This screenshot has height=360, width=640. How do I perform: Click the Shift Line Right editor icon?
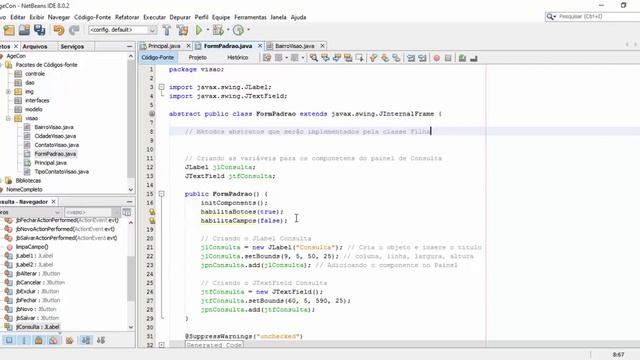click(422, 58)
